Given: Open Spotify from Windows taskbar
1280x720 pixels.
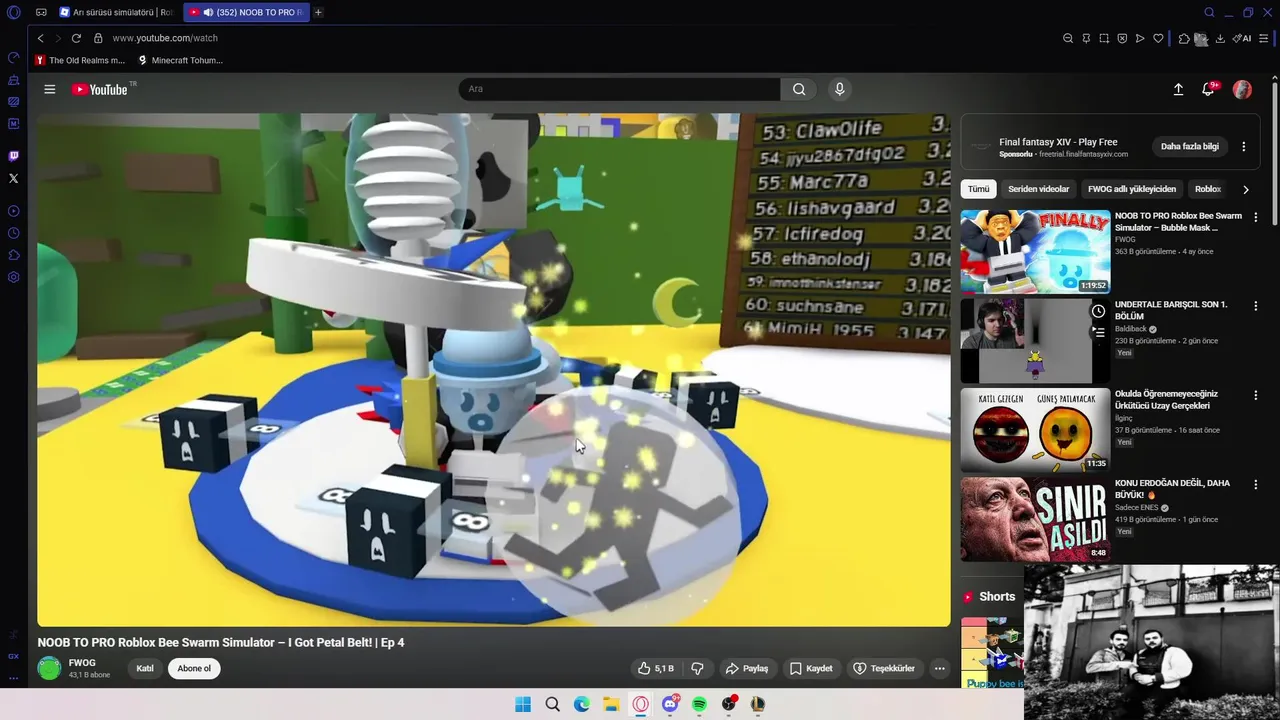Looking at the screenshot, I should tap(699, 704).
